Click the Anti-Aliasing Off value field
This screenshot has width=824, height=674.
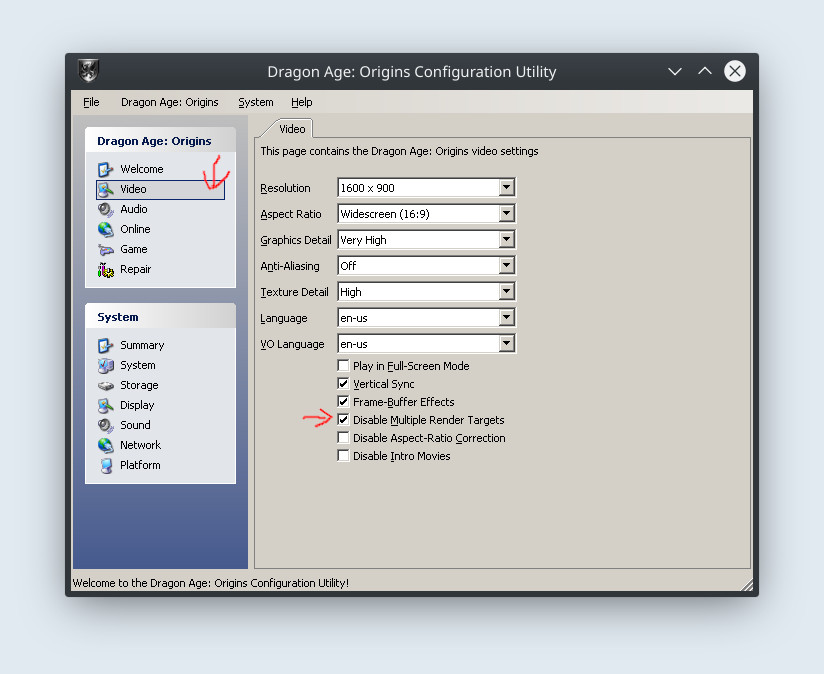click(x=419, y=265)
